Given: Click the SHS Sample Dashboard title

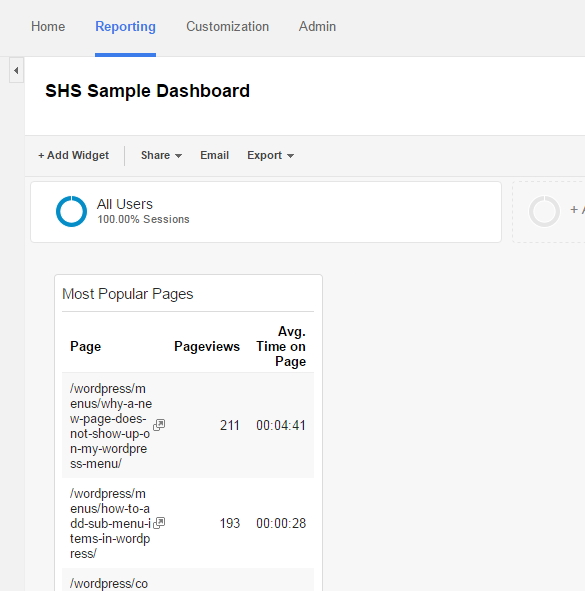Looking at the screenshot, I should (x=147, y=91).
